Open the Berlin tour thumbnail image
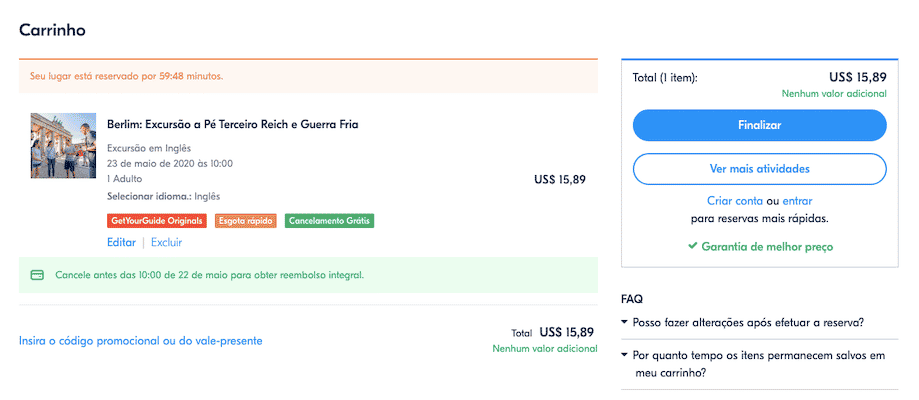The width and height of the screenshot is (919, 400). tap(63, 145)
